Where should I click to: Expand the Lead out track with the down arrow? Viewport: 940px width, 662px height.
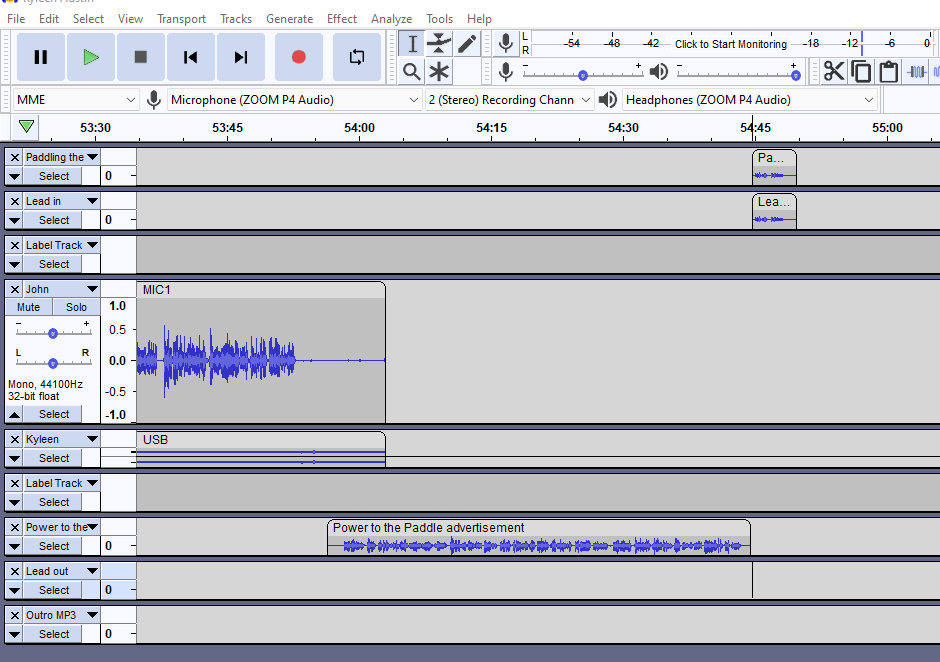coord(14,591)
